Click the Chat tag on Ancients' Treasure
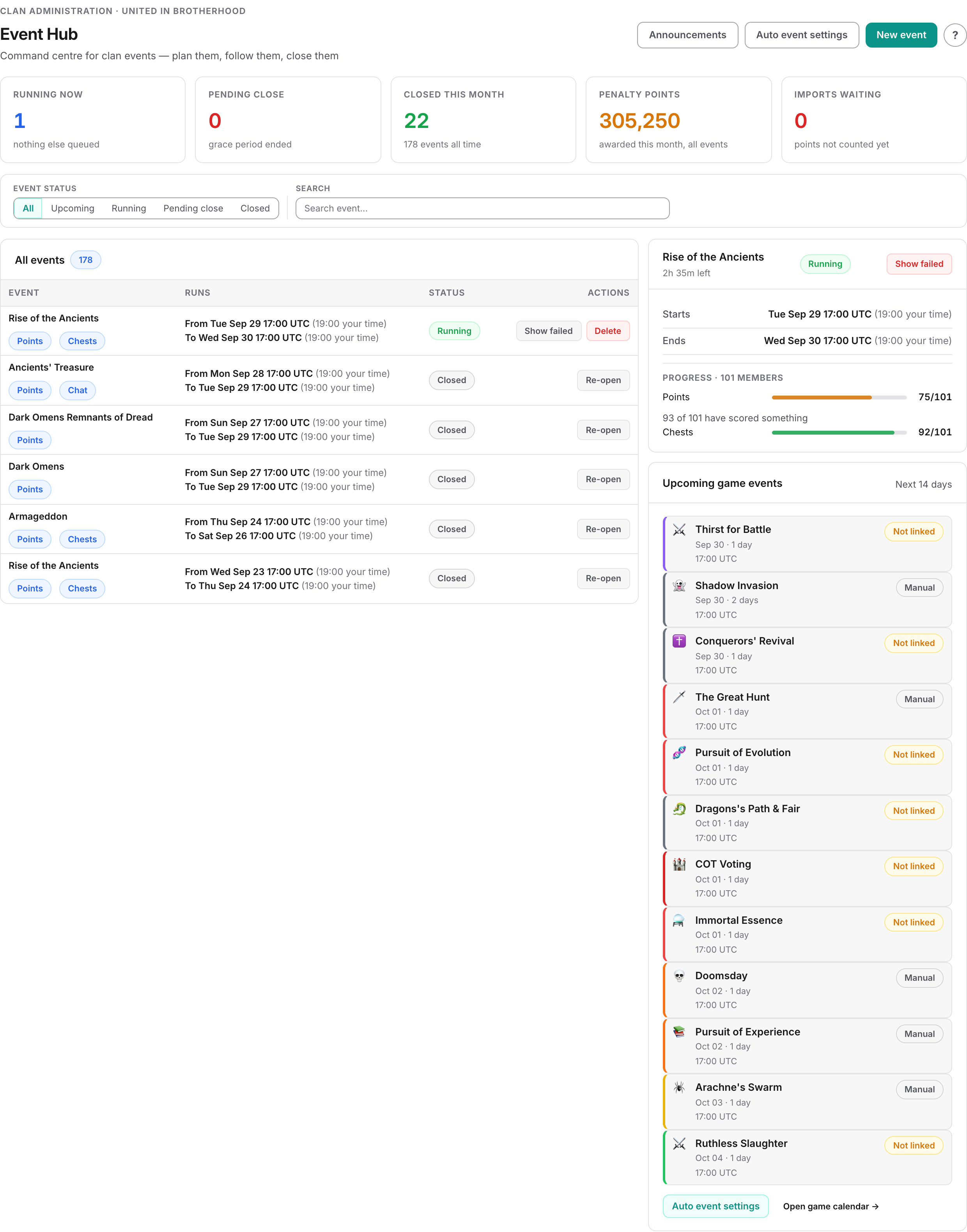967x1232 pixels. (78, 390)
